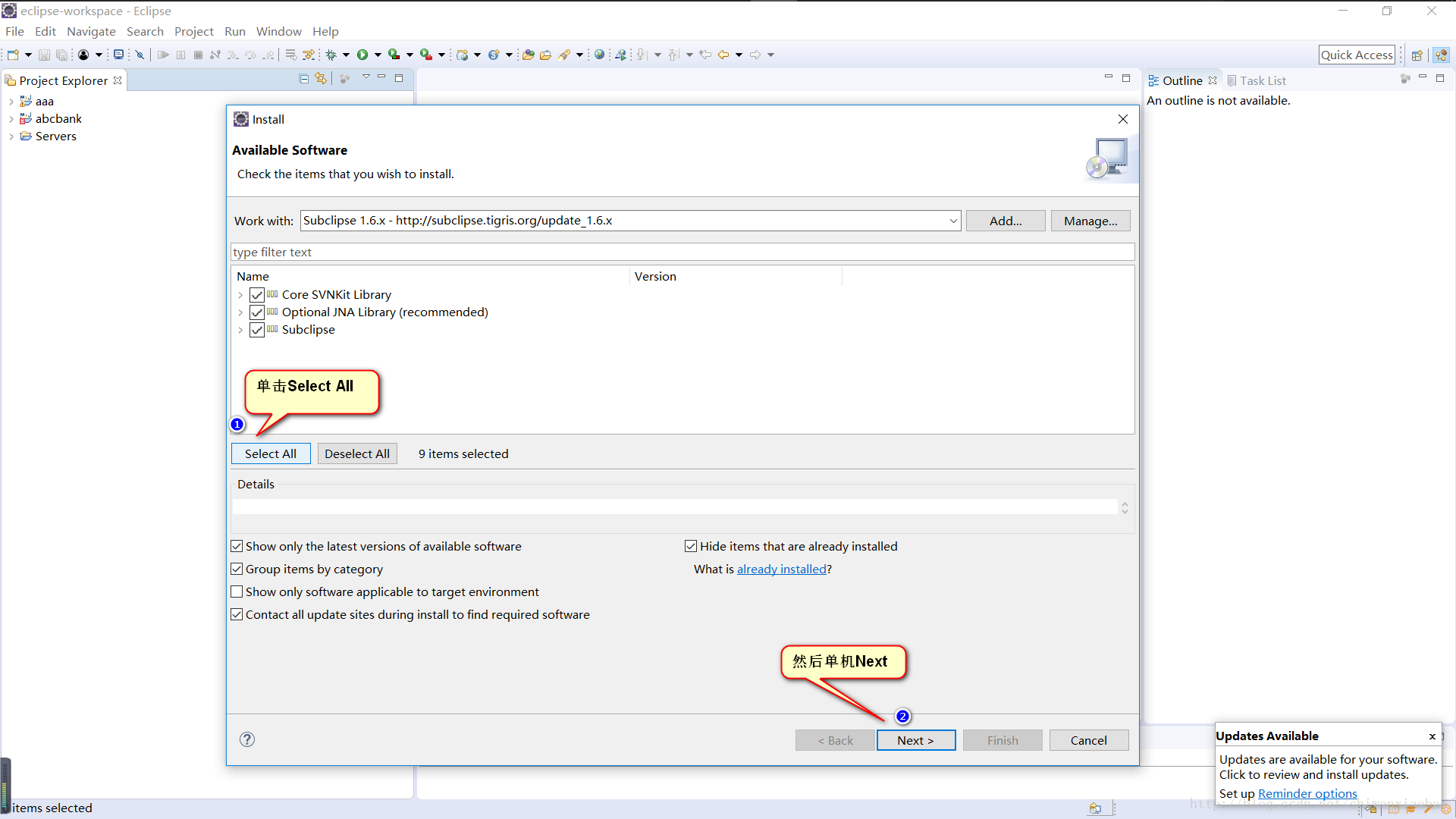Open the Navigate menu
This screenshot has height=819, width=1456.
click(91, 31)
